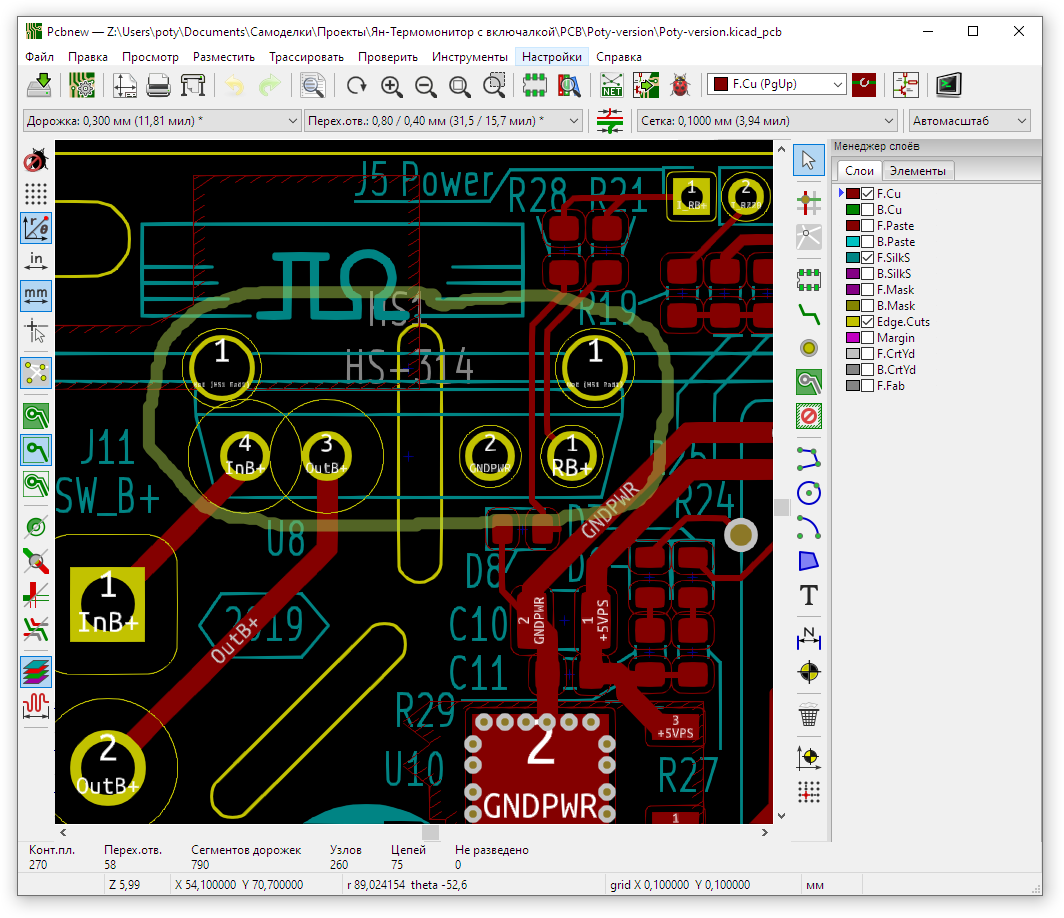Open the F.Cu active layer selector
This screenshot has height=918, width=1064.
[777, 86]
